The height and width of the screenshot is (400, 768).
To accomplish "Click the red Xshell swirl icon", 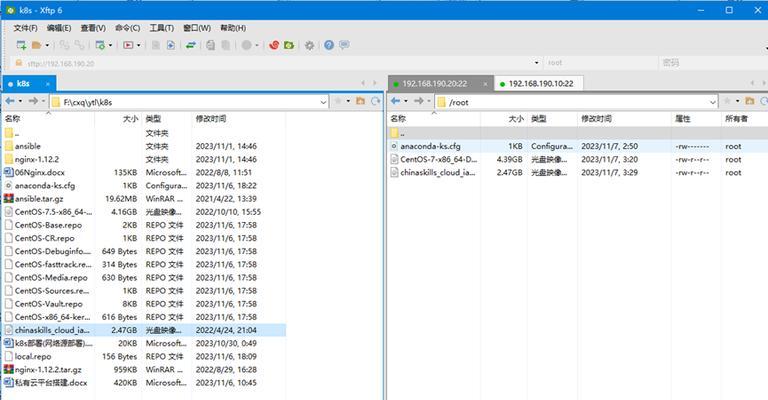I will click(274, 45).
